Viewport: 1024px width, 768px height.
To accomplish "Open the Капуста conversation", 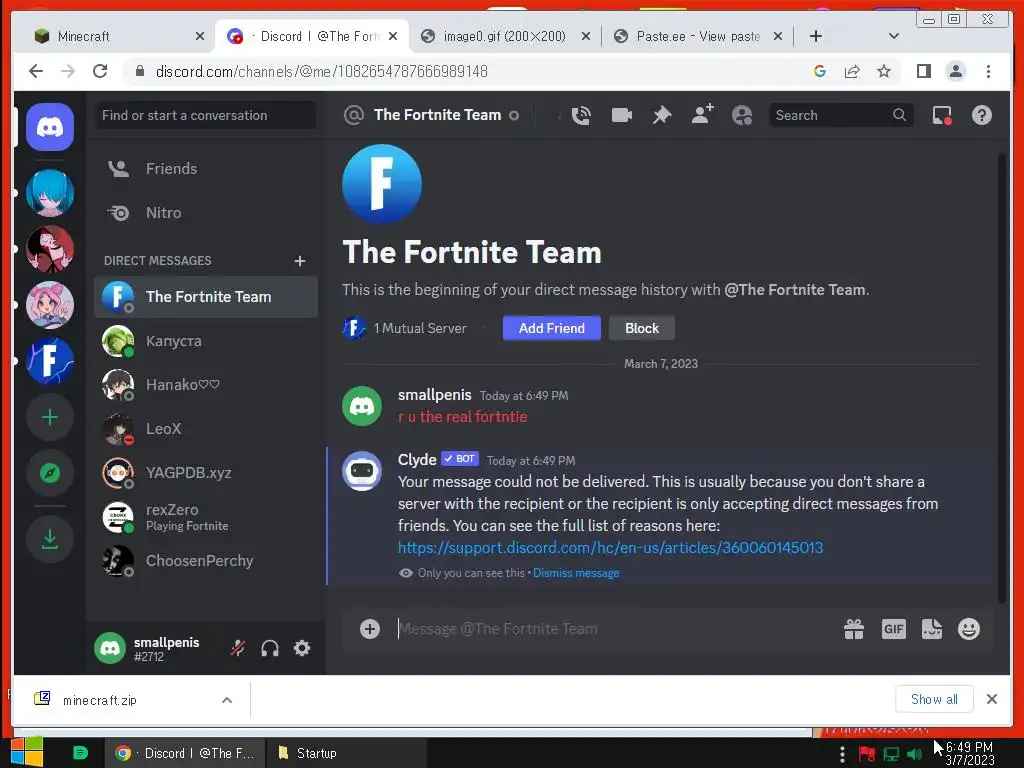I will point(206,341).
